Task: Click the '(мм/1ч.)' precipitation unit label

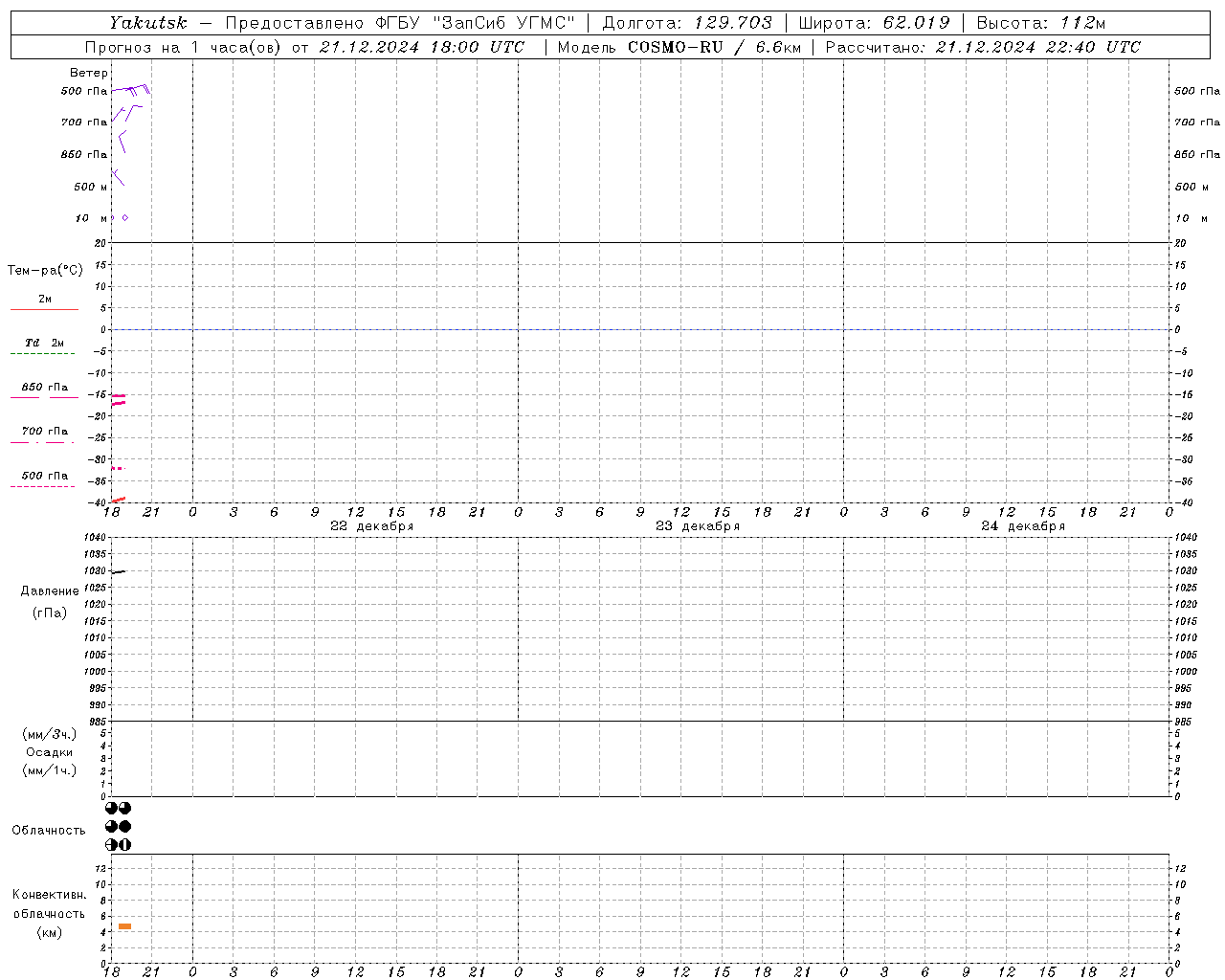Action: click(49, 770)
